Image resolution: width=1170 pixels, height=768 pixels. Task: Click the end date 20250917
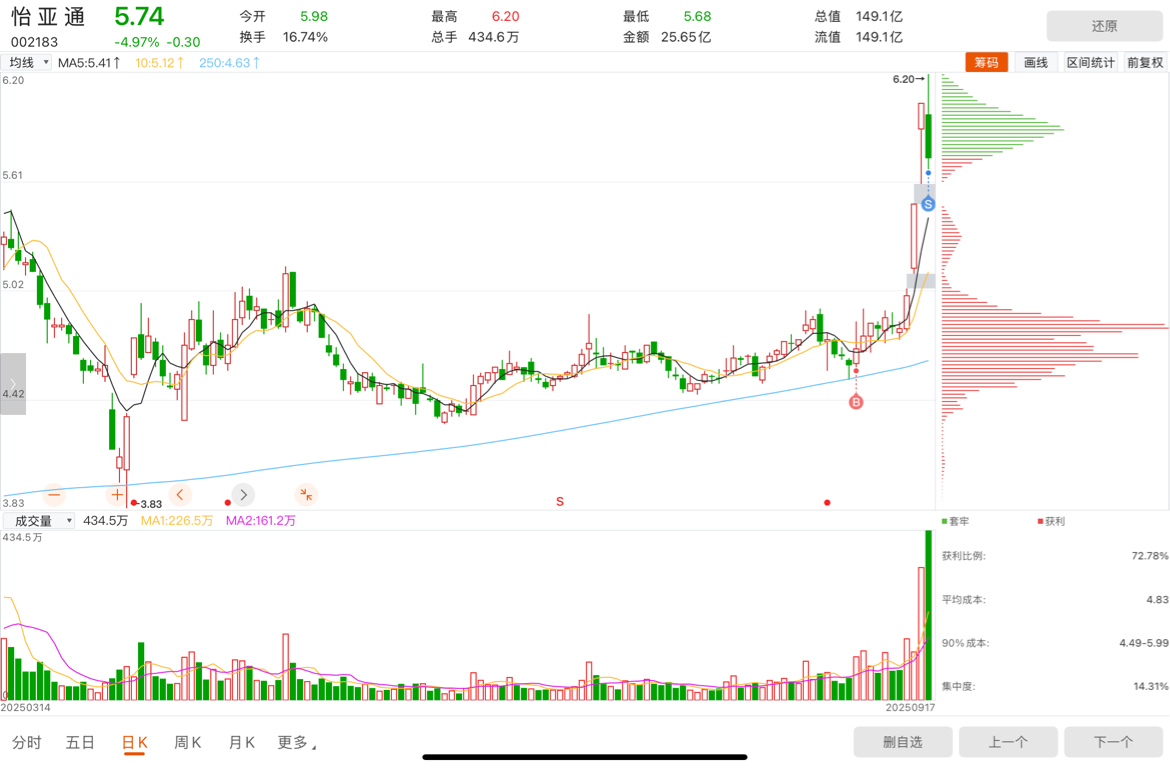click(x=910, y=707)
